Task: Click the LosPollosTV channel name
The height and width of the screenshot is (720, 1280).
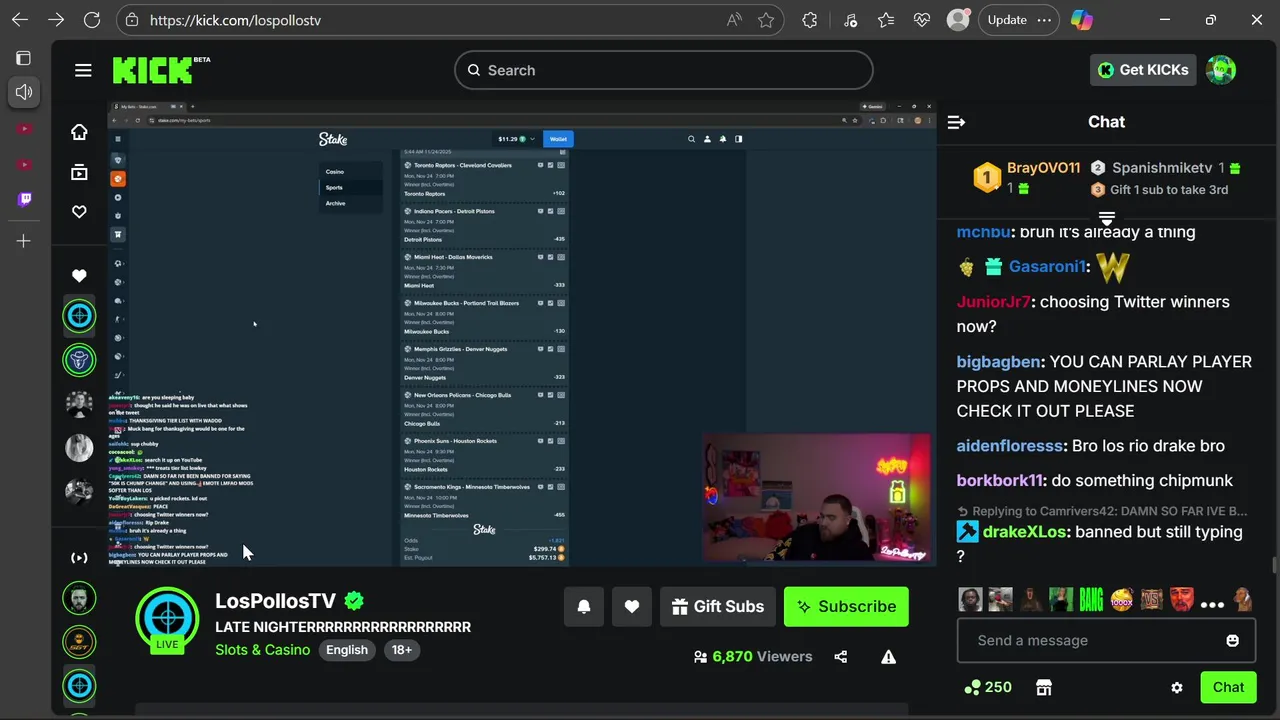Action: point(276,601)
